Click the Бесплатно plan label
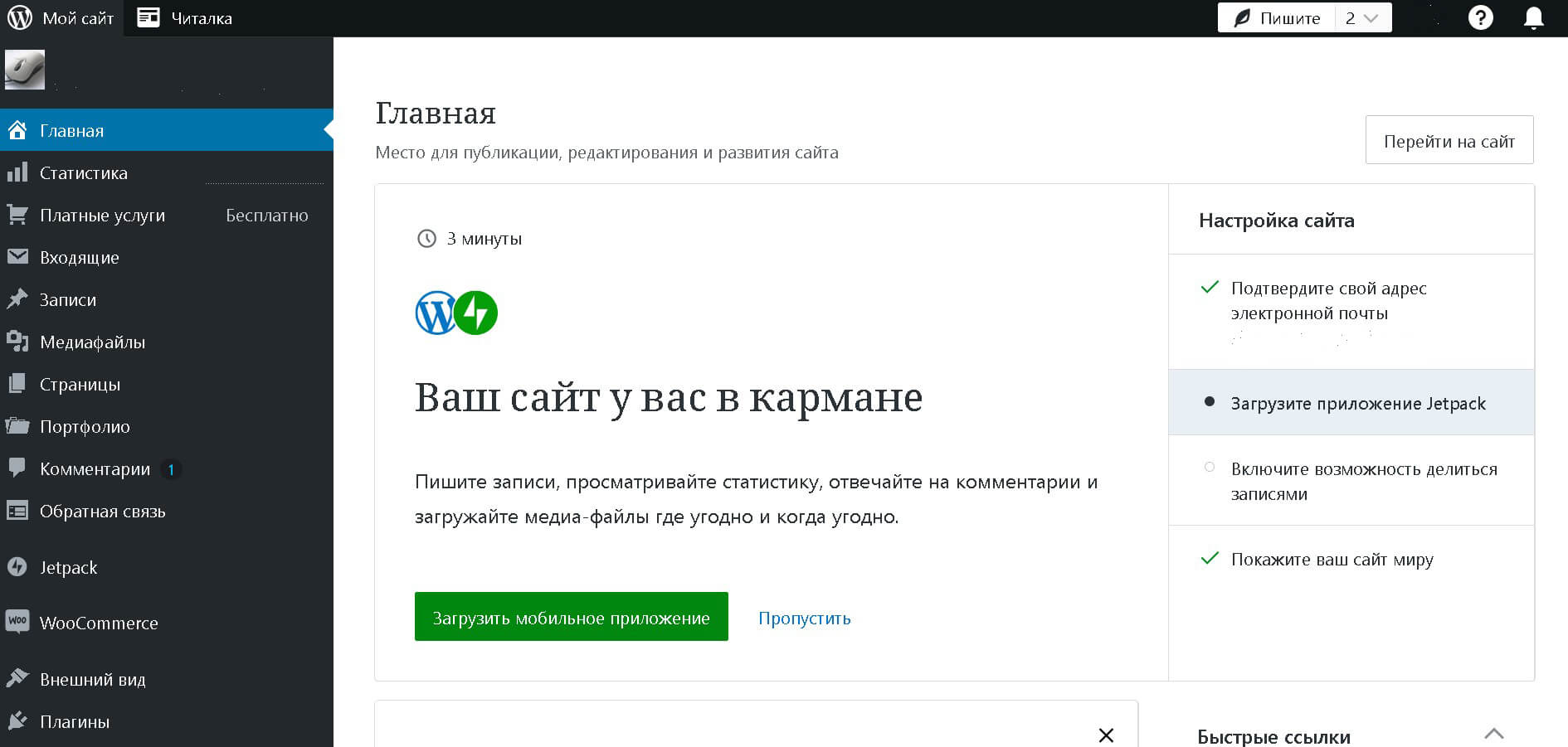The height and width of the screenshot is (747, 1568). 267,215
